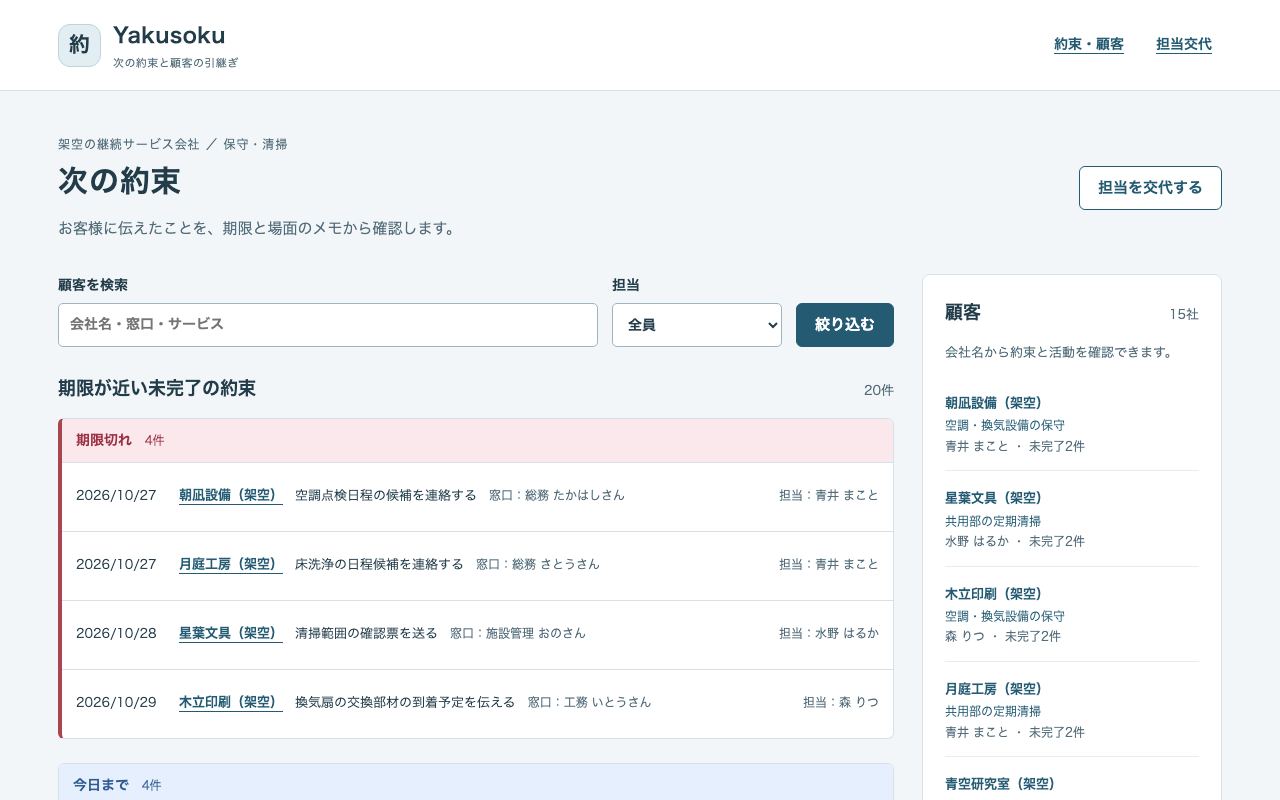Click the 水野 はるか ・ 未完了2件 sidebar text
The height and width of the screenshot is (800, 1280).
1015,541
